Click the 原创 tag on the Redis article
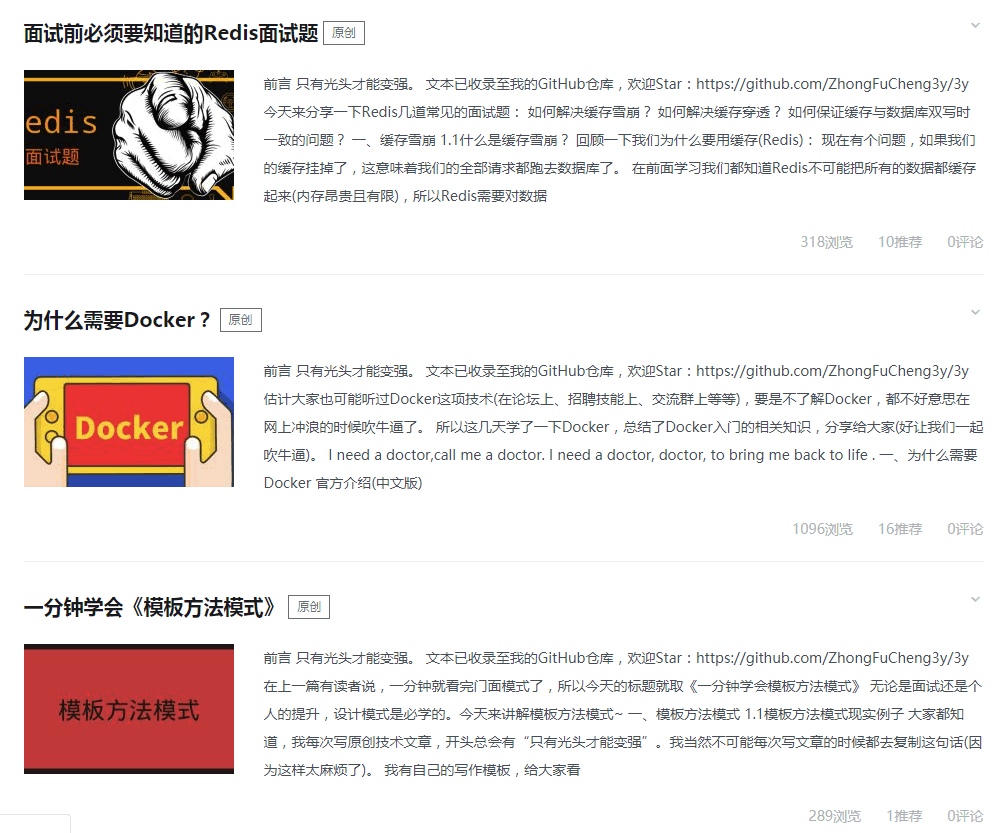Image resolution: width=1007 pixels, height=833 pixels. click(344, 33)
